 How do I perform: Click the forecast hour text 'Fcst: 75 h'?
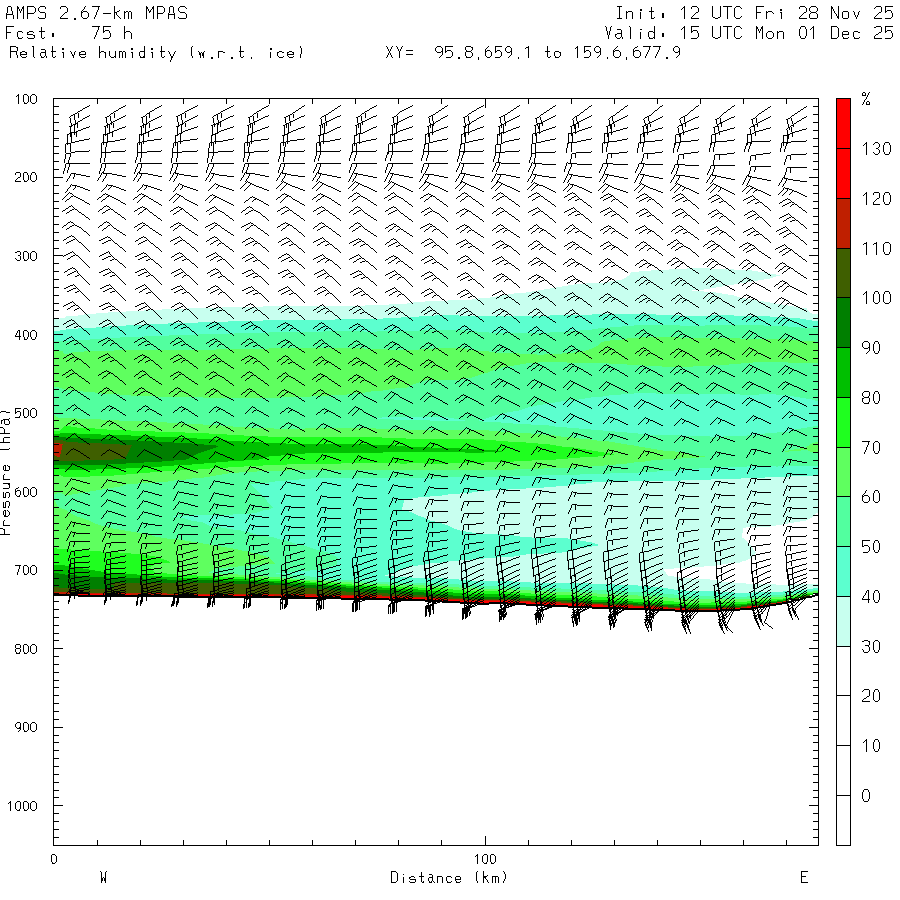coord(69,33)
